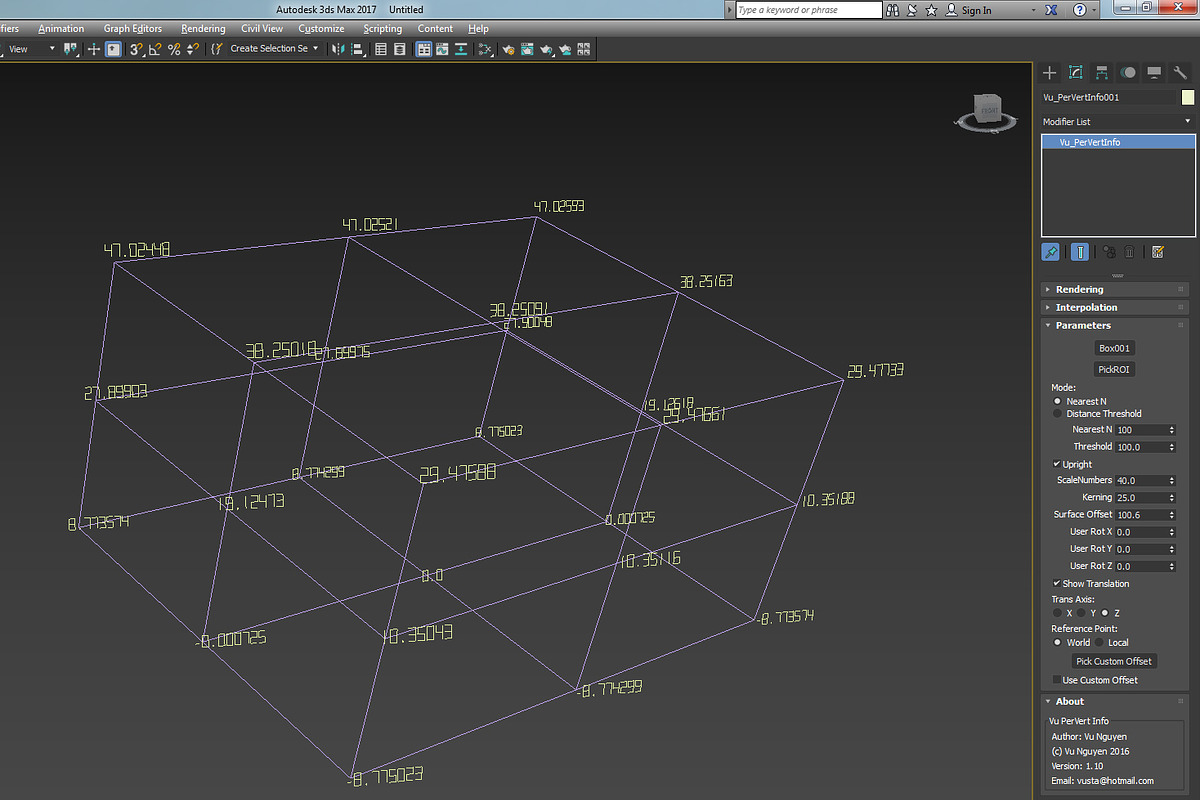Toggle the Show Translation checkbox

(1057, 583)
